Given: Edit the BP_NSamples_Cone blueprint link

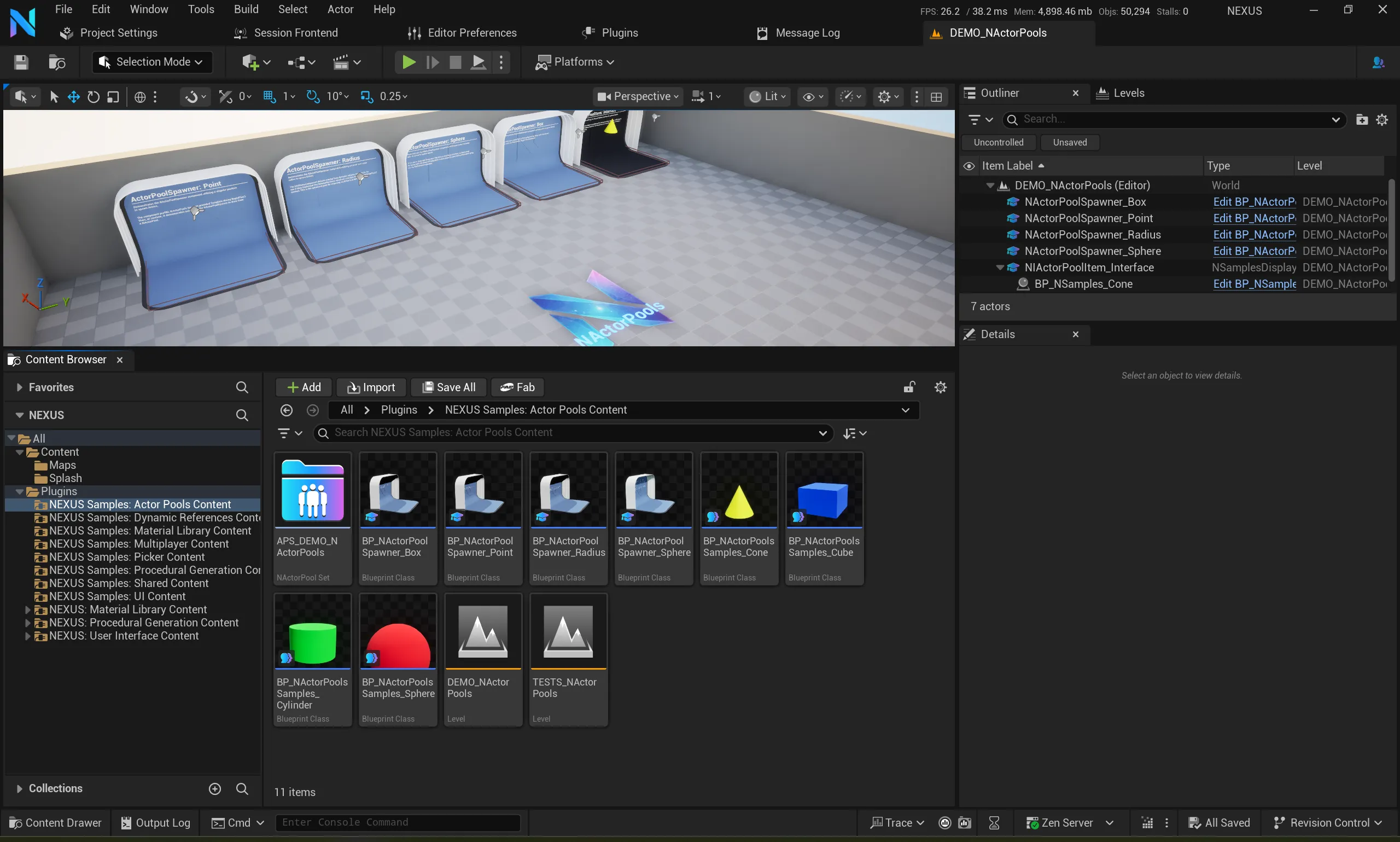Looking at the screenshot, I should 1255,284.
